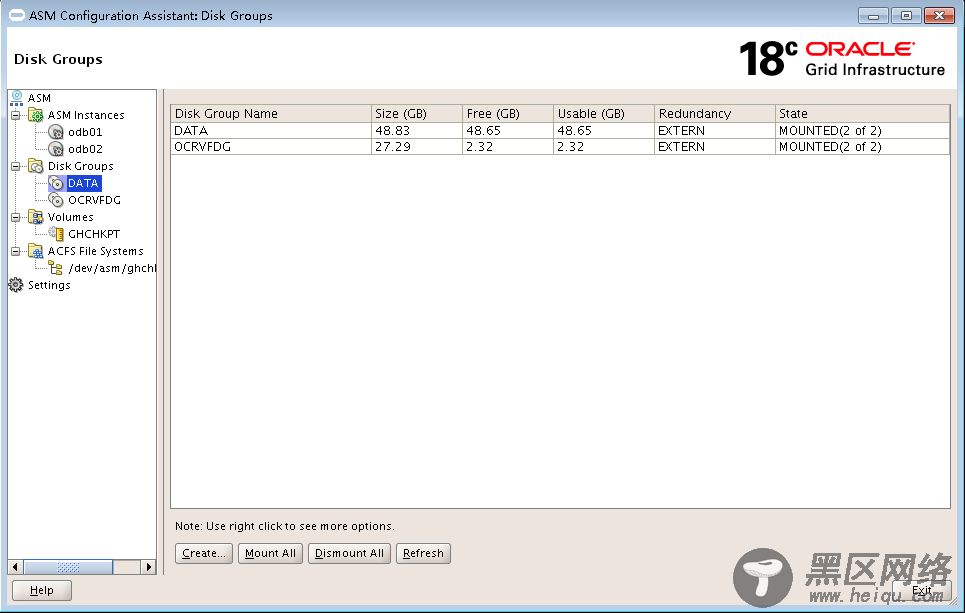Click the tree panel scroll left arrow
965x613 pixels.
15,567
